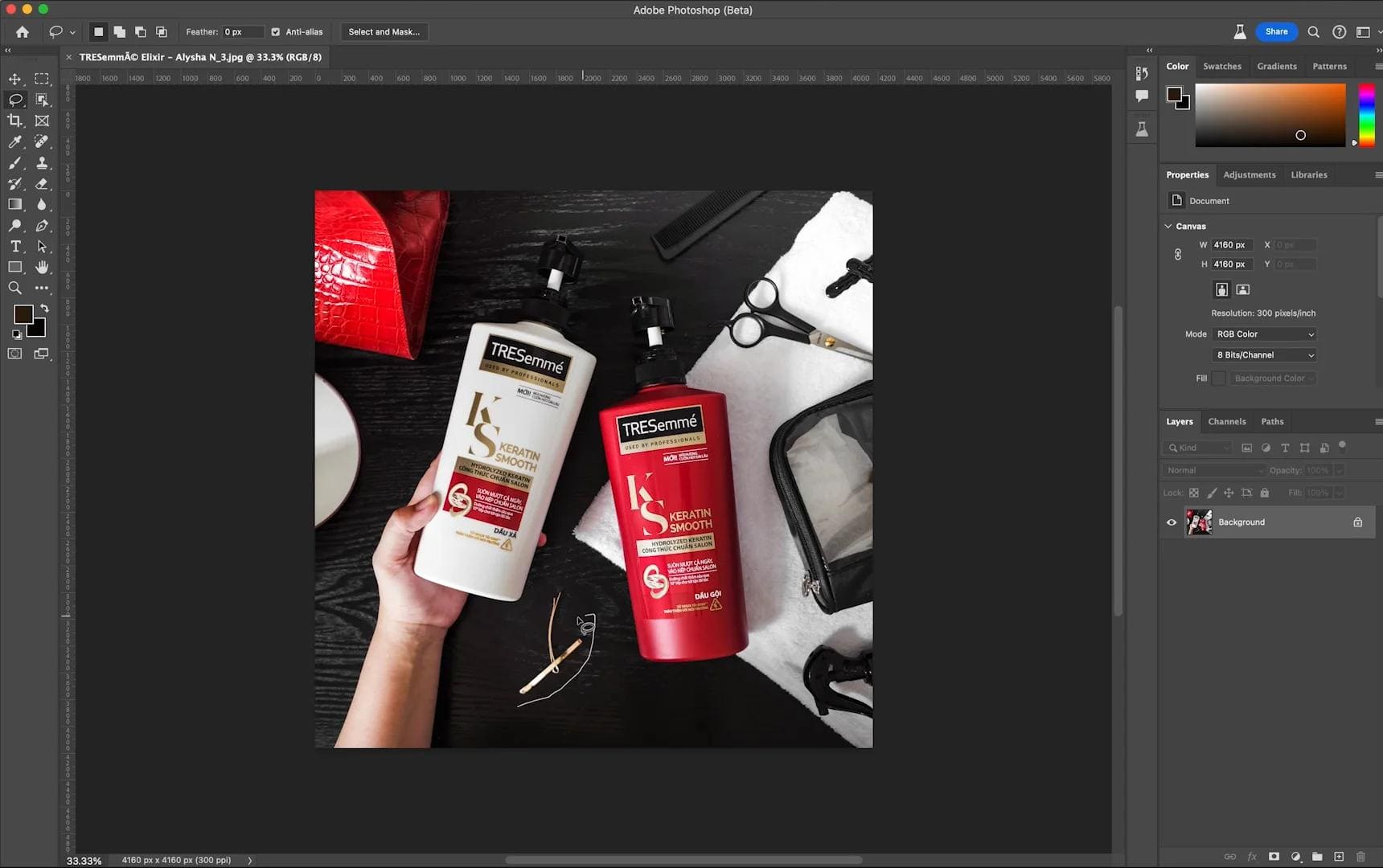Open the Layers panel menu
Image resolution: width=1383 pixels, height=868 pixels.
click(1378, 422)
